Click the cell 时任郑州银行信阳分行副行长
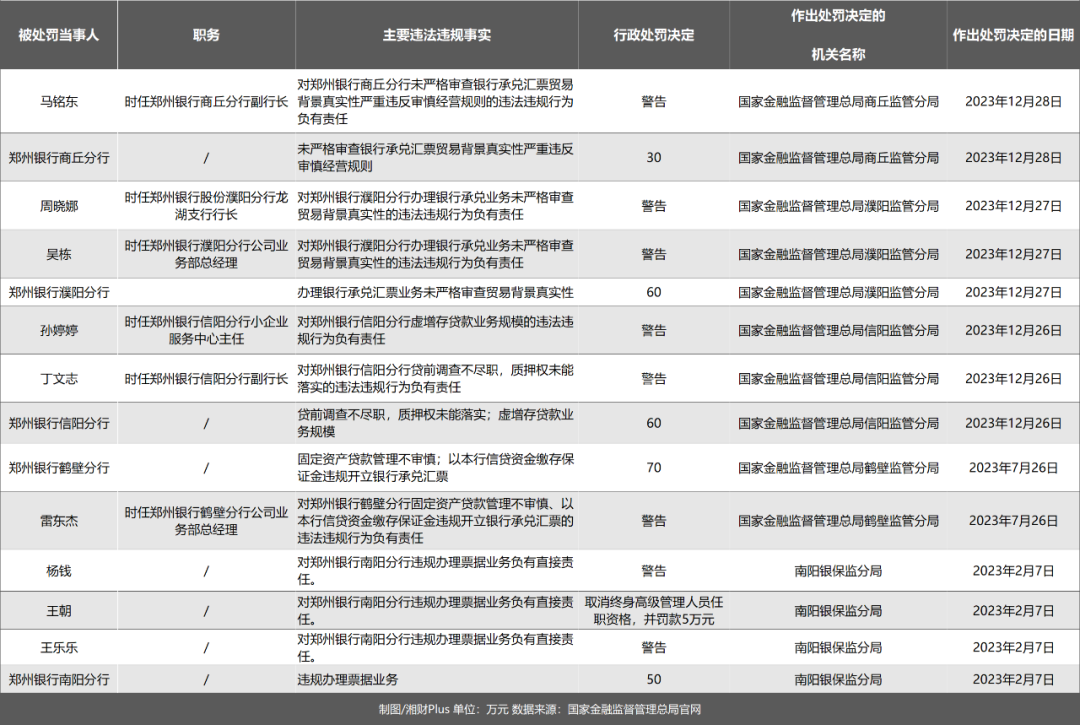This screenshot has height=725, width=1080. pyautogui.click(x=206, y=379)
